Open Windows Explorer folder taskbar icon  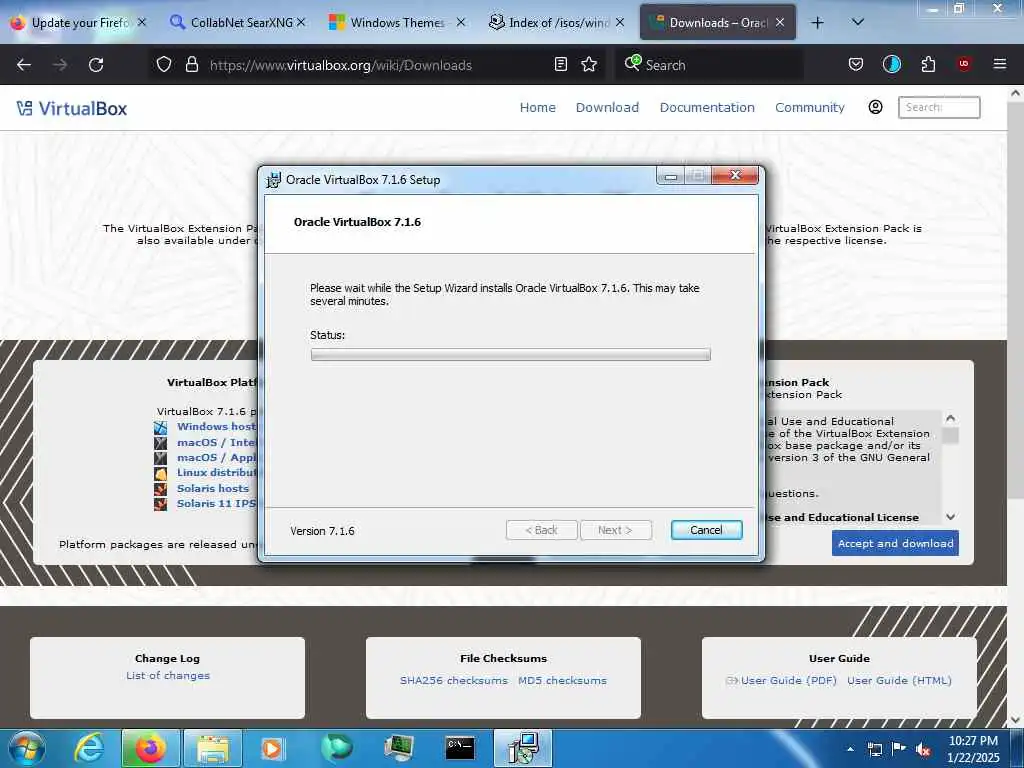click(213, 748)
